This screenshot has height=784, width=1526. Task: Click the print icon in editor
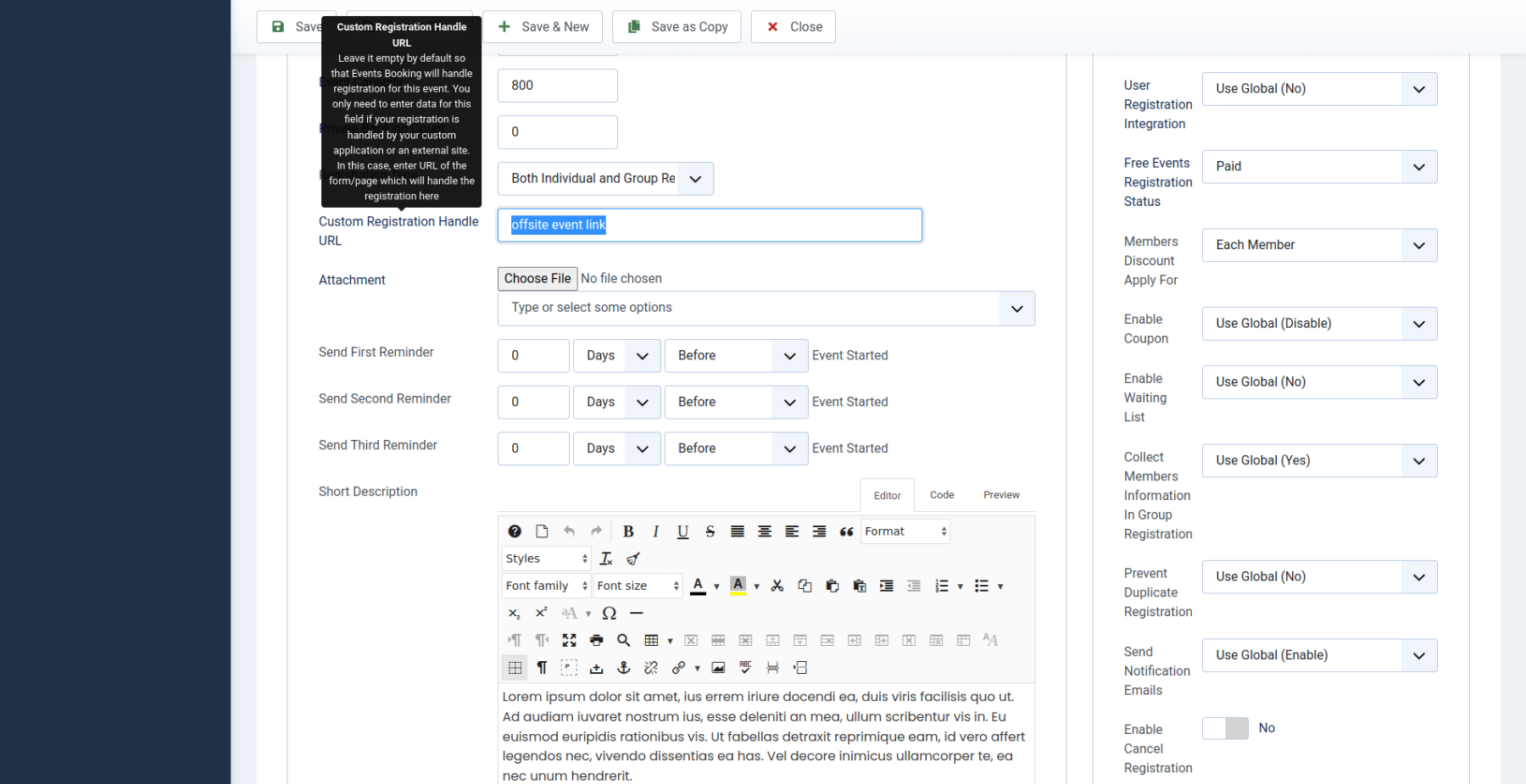coord(596,640)
